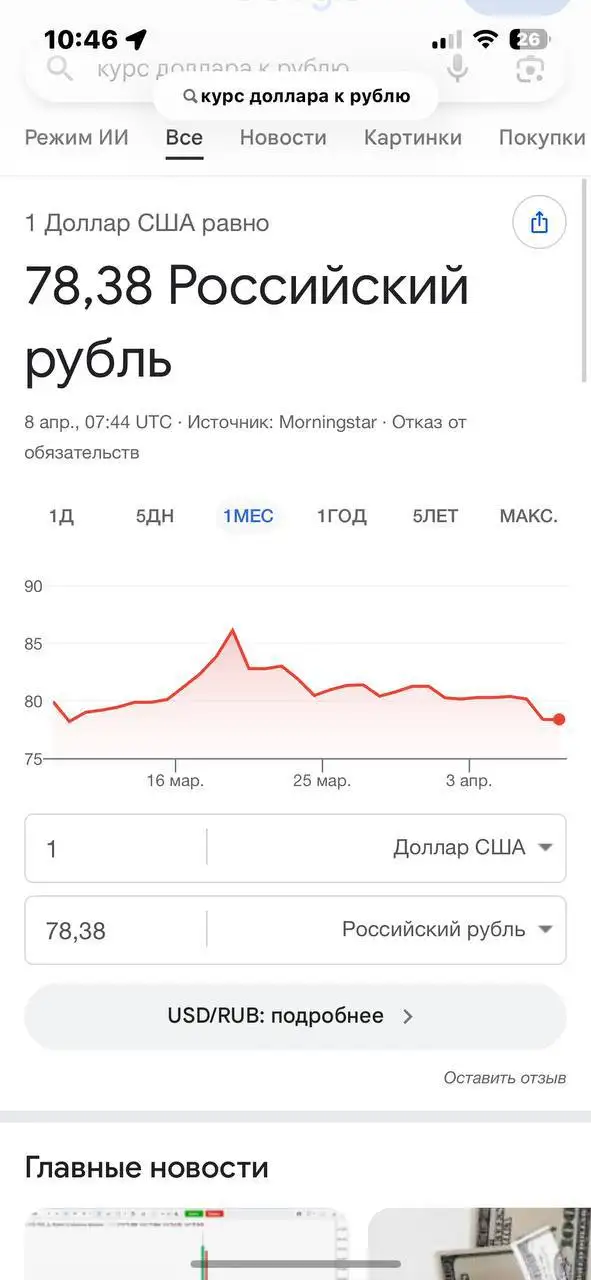The width and height of the screenshot is (591, 1280).
Task: Tap the battery indicator in the status bar
Action: [x=527, y=40]
